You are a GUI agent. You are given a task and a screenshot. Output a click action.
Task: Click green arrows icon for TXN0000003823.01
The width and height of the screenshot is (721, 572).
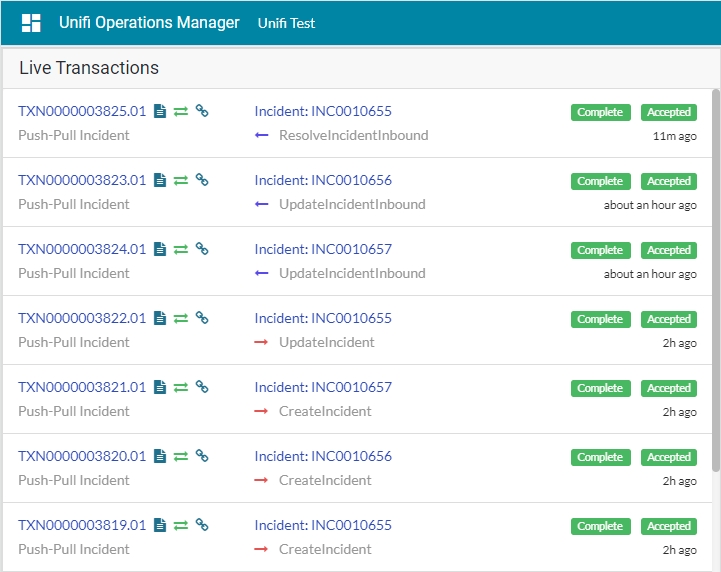pyautogui.click(x=181, y=181)
